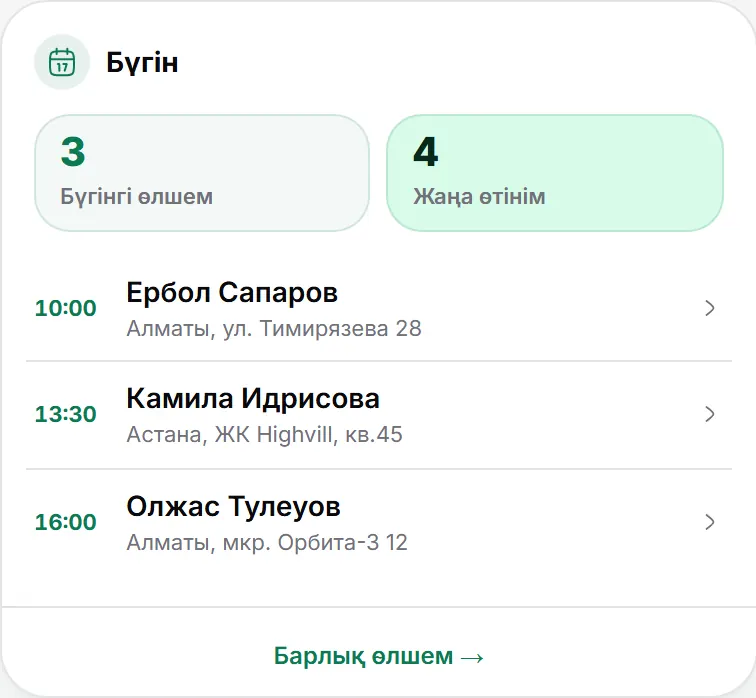Click the arrow after Барлық өлшем
The image size is (756, 698).
point(472,658)
